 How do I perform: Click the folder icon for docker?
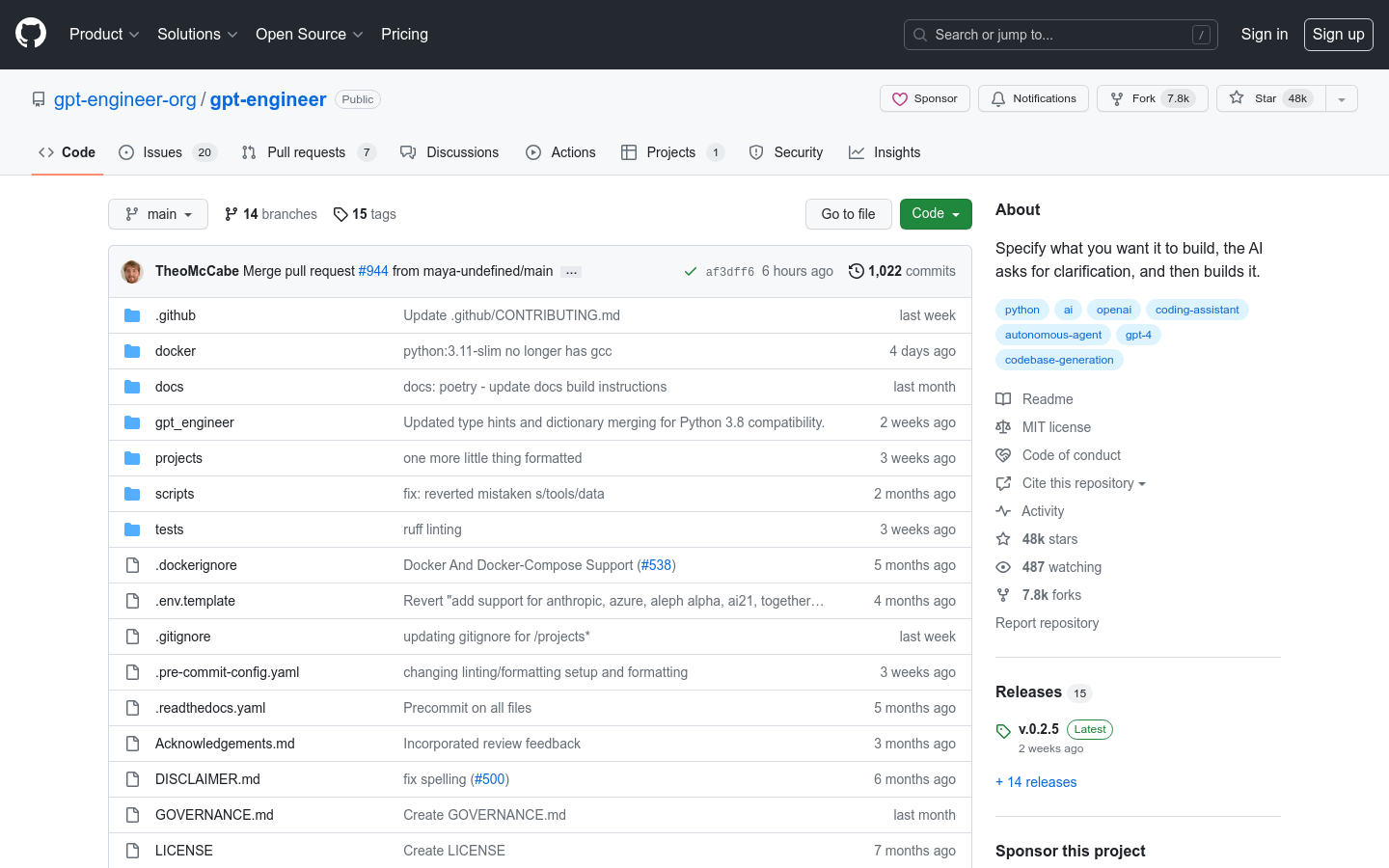click(x=132, y=351)
